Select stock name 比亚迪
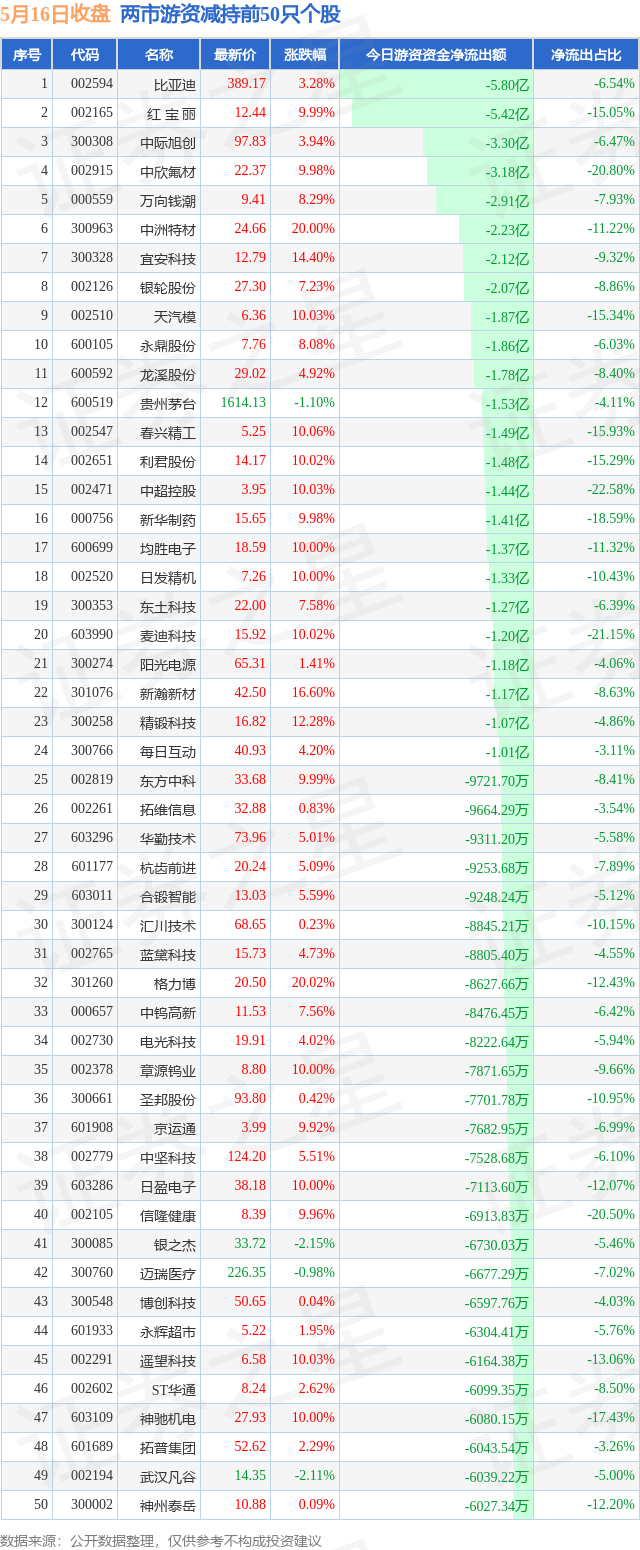640x1550 pixels. click(175, 84)
